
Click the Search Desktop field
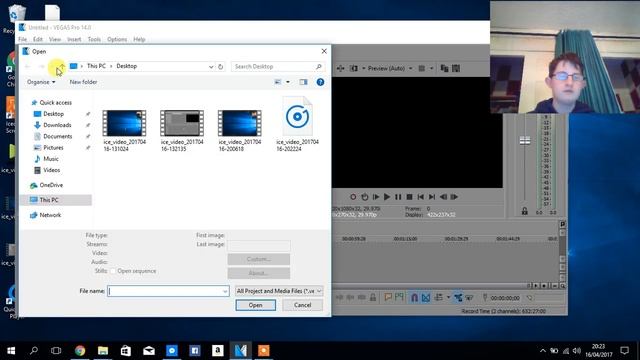click(278, 66)
